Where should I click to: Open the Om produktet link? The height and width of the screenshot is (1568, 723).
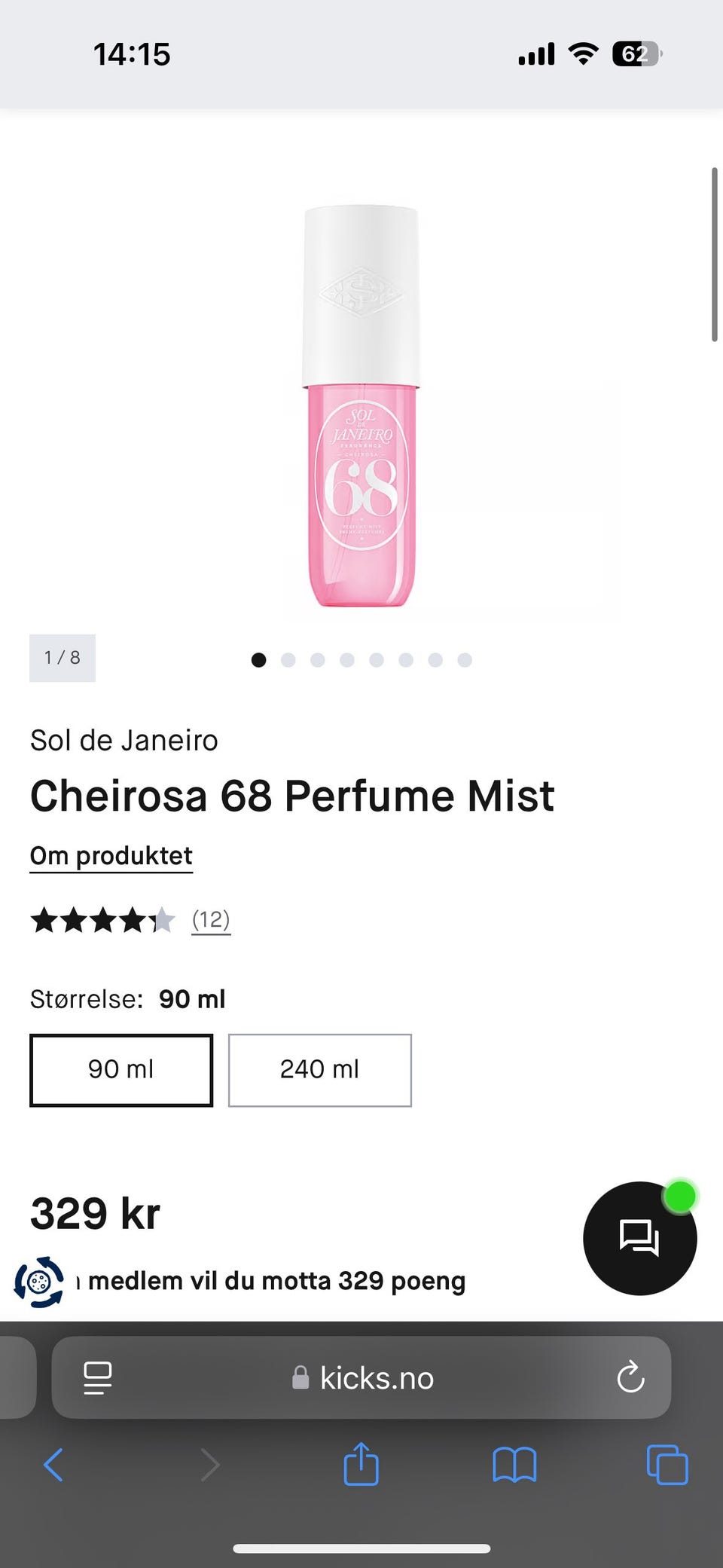(x=111, y=857)
